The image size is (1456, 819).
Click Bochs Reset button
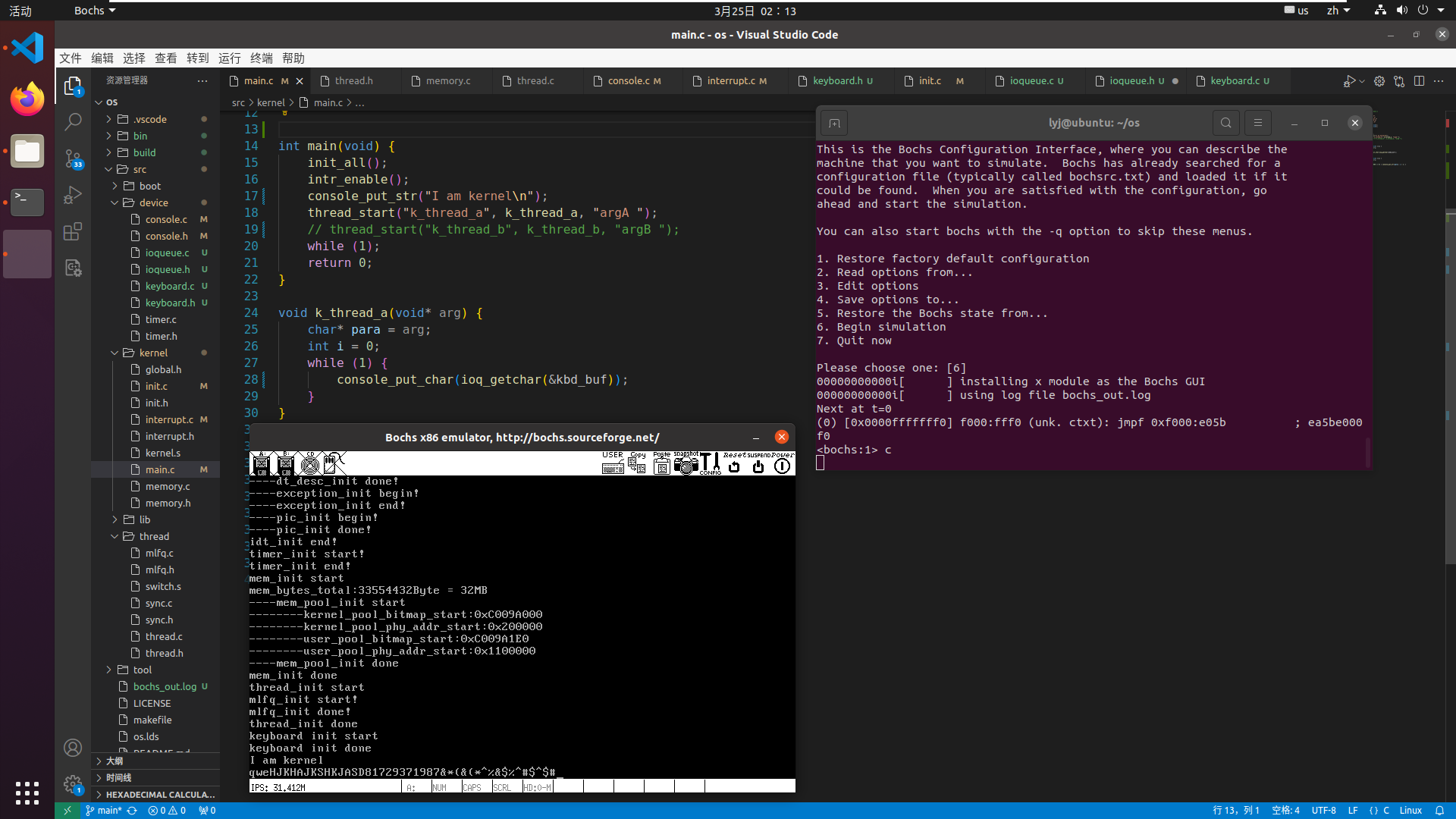click(734, 463)
